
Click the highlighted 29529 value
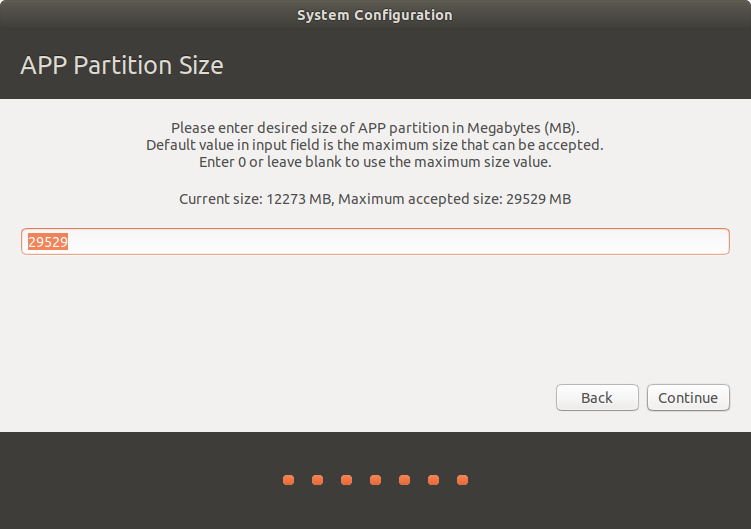pos(48,242)
